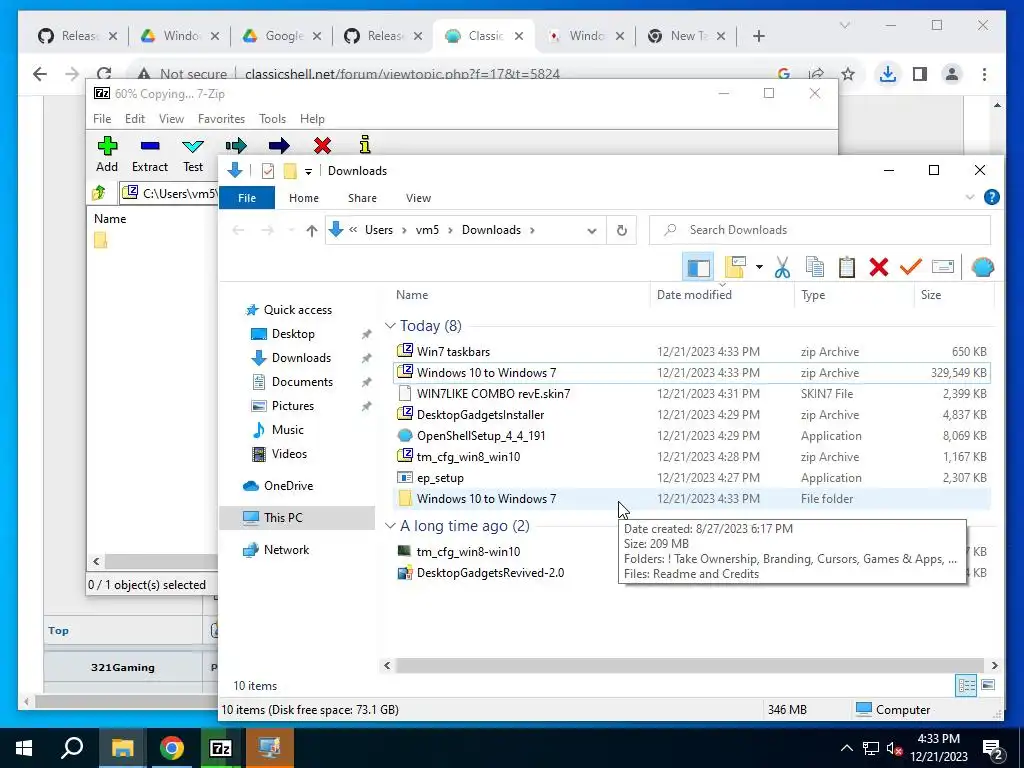
Task: Go up one folder level in Explorer
Action: click(x=312, y=231)
